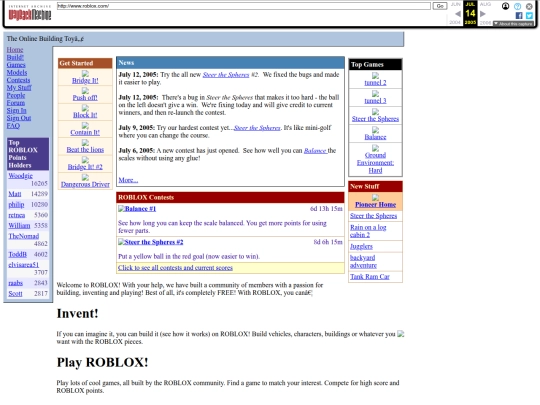Click More... news link
This screenshot has width=540, height=405.
click(x=128, y=180)
